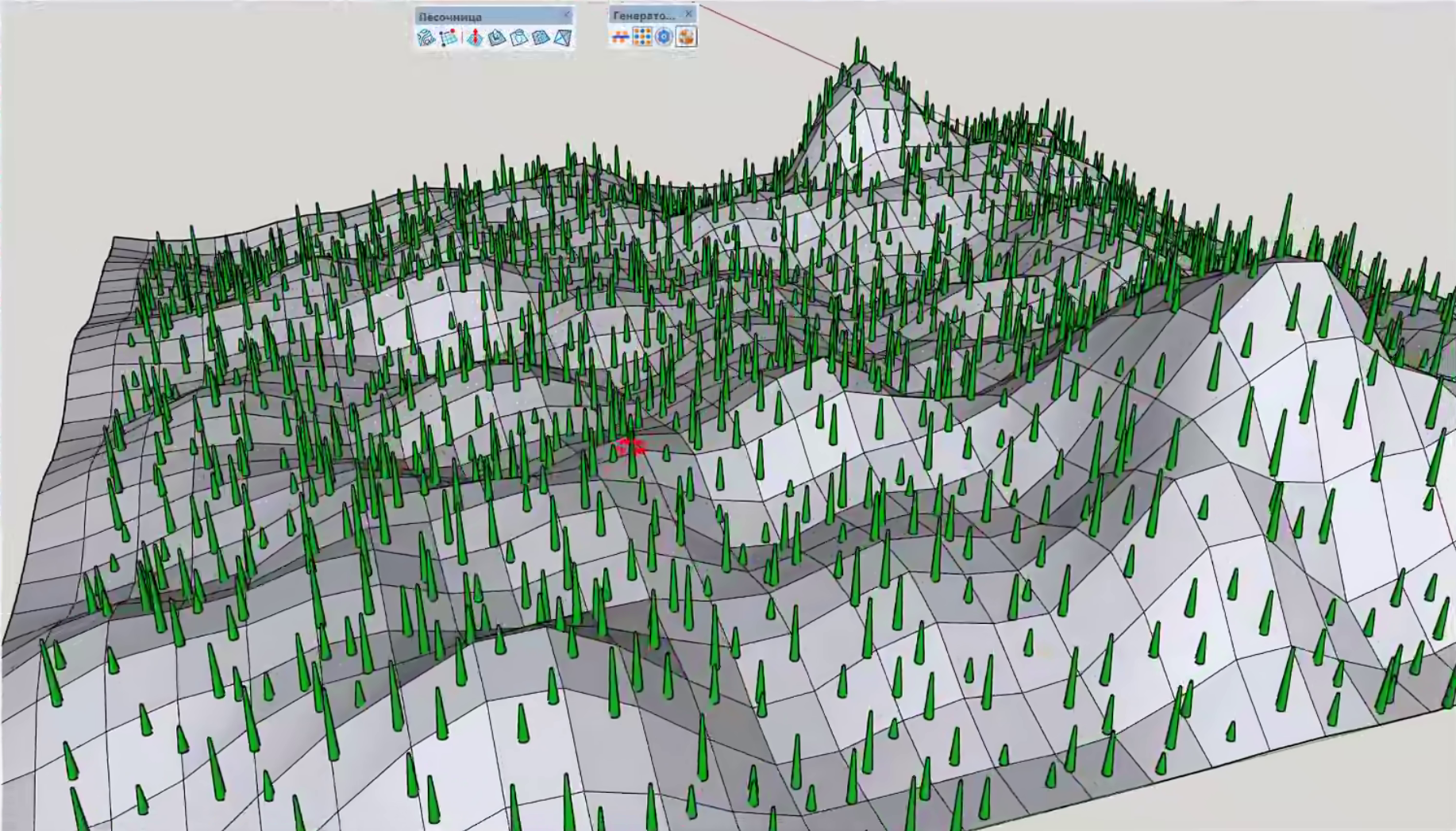Select the From Scratch grid tool

point(449,37)
